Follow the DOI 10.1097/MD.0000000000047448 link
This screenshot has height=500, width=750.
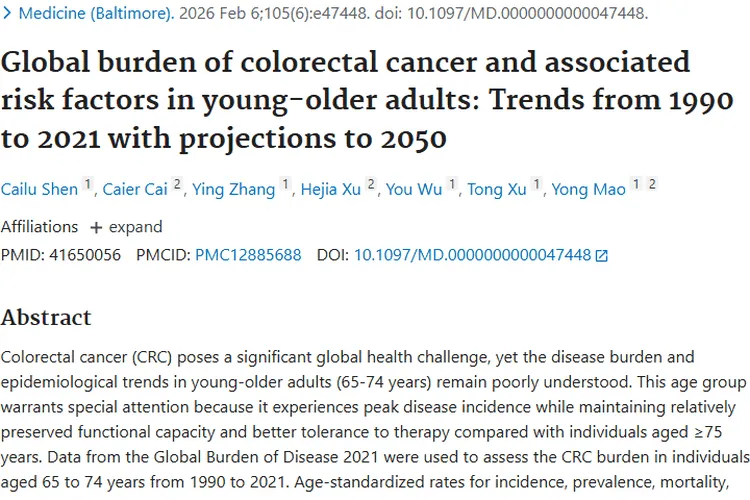pyautogui.click(x=472, y=255)
